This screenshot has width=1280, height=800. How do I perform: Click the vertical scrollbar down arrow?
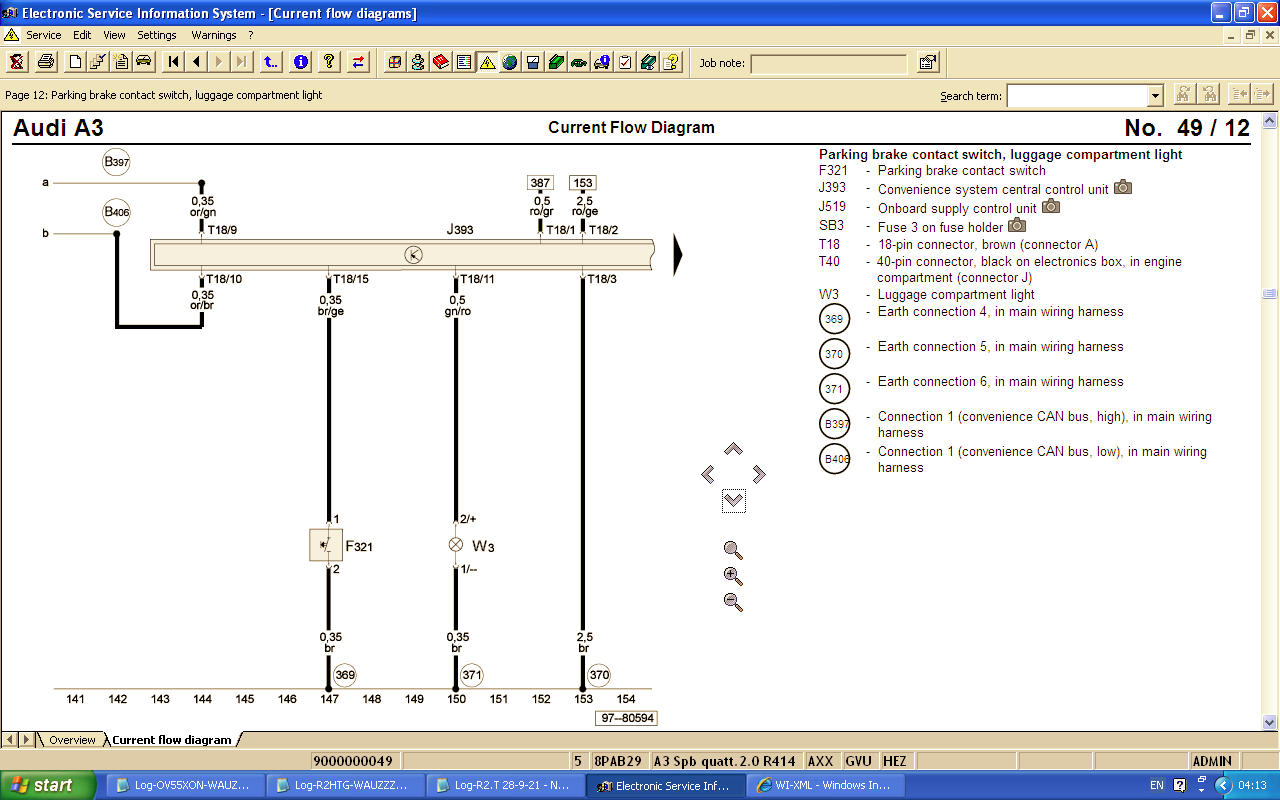coord(1270,722)
